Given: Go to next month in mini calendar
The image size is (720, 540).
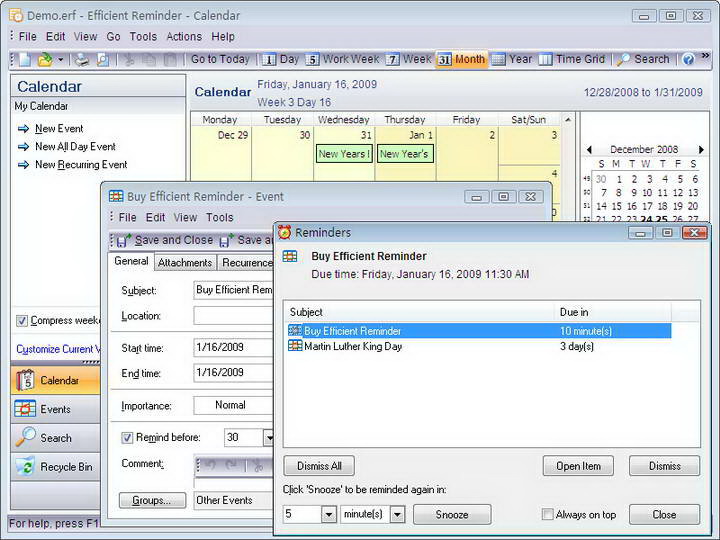Looking at the screenshot, I should coord(702,149).
